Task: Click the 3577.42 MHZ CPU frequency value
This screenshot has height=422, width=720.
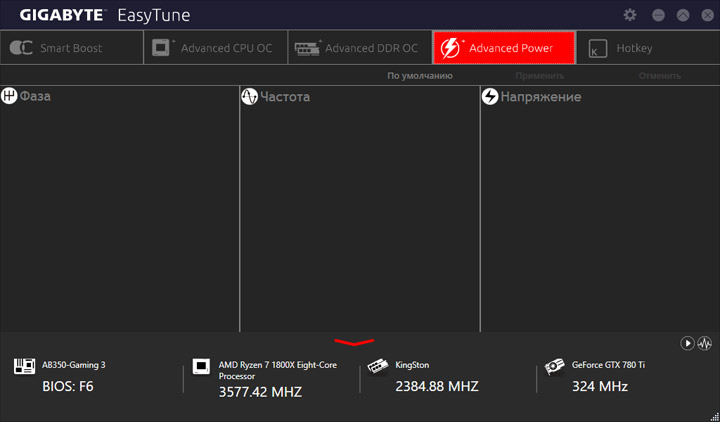Action: [260, 392]
